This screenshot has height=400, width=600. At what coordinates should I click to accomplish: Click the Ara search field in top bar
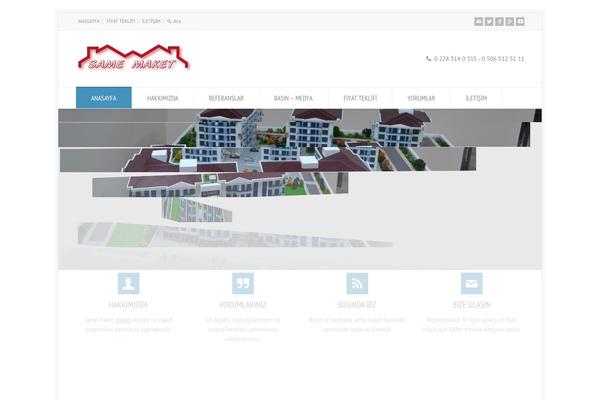177,21
